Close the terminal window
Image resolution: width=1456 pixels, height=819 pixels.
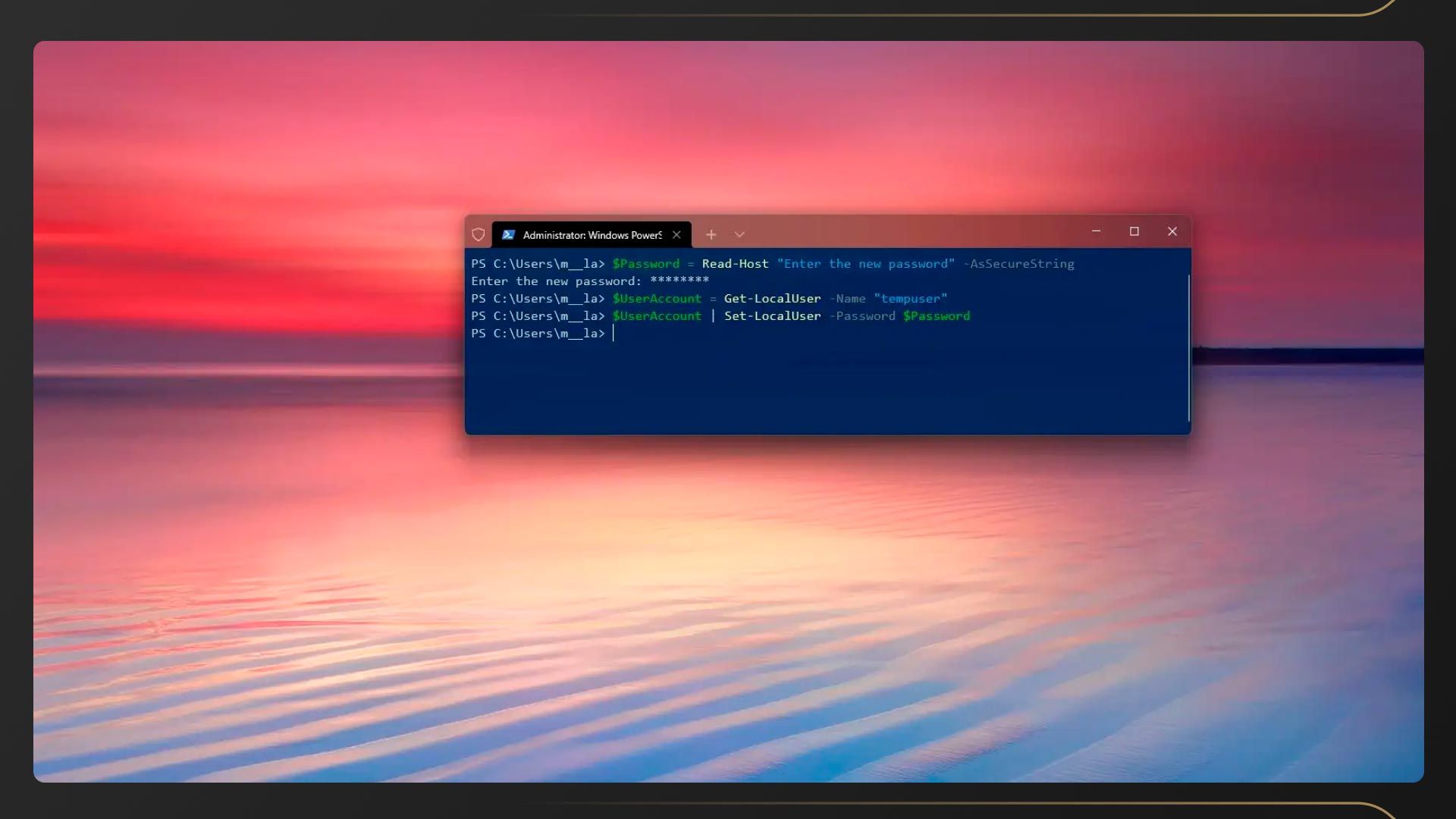pyautogui.click(x=1172, y=231)
